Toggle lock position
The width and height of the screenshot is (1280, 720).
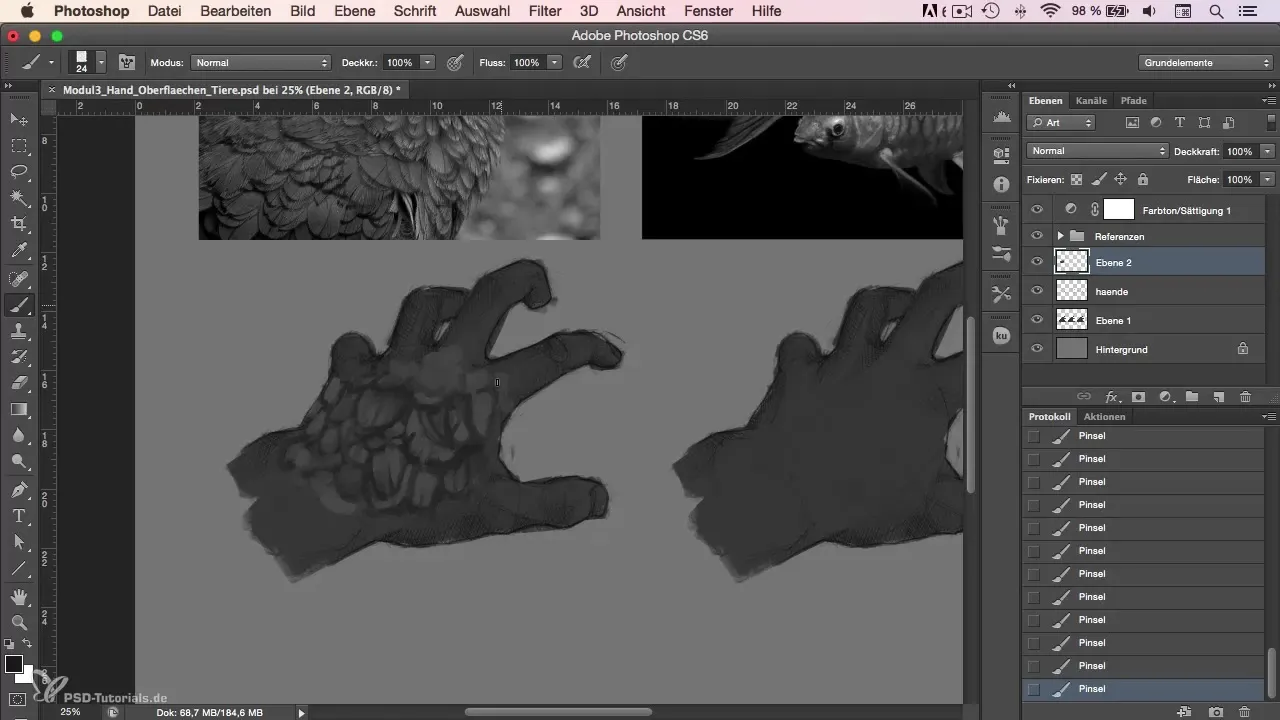(1120, 180)
